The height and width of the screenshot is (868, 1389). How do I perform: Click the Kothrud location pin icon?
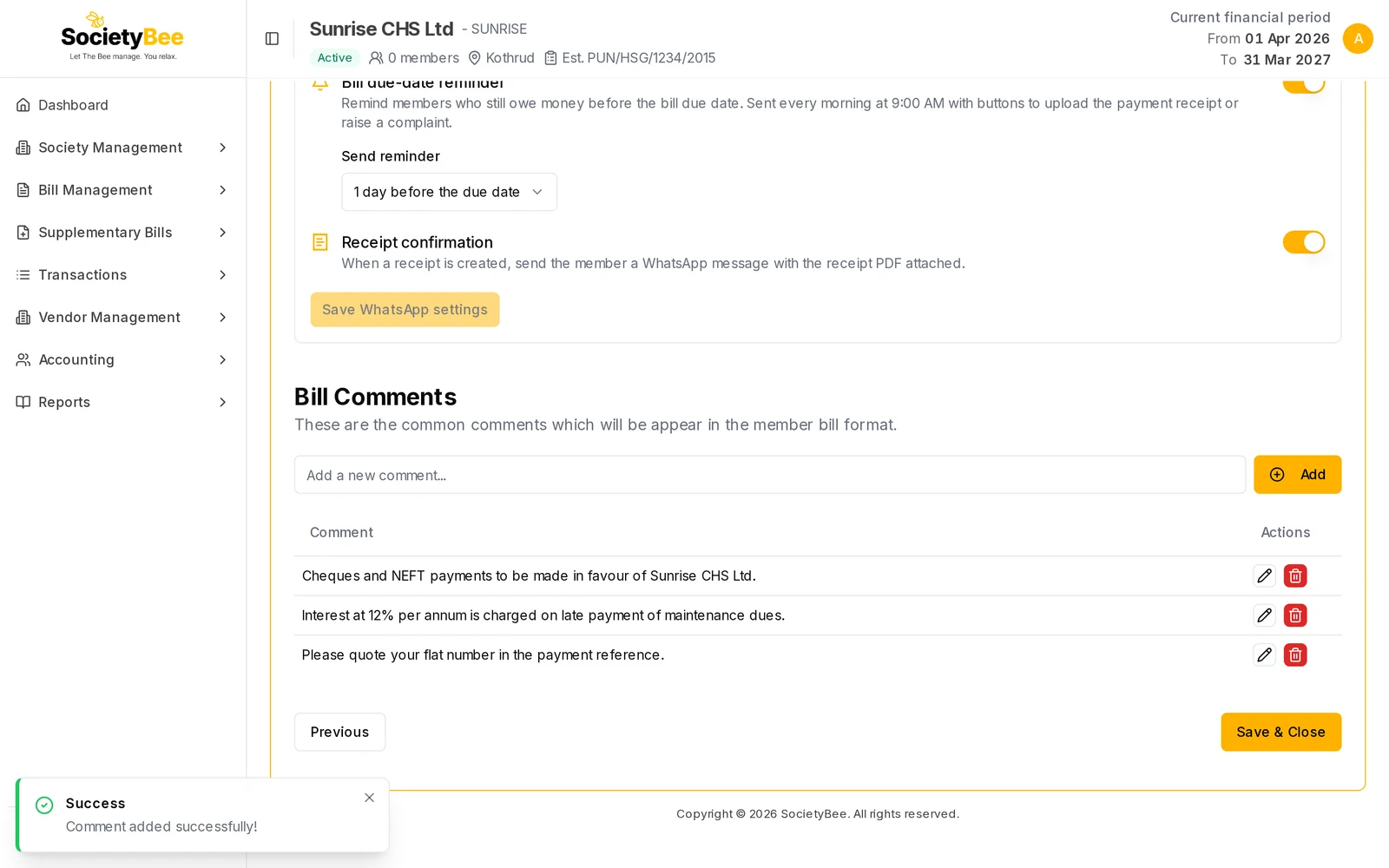[475, 58]
